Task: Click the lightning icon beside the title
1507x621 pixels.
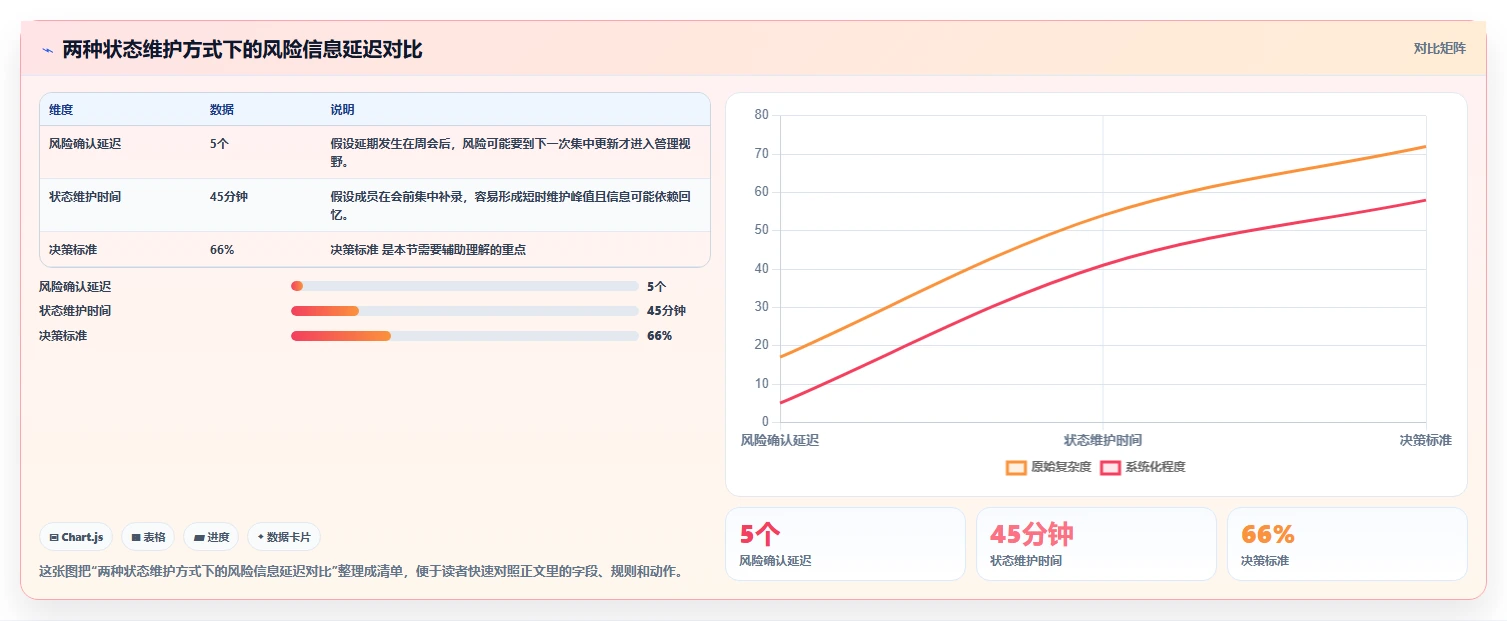Action: (x=47, y=50)
